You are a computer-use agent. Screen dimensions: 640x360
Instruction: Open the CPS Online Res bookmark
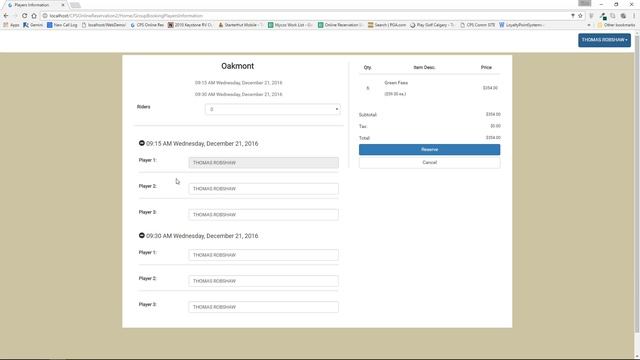tap(147, 25)
